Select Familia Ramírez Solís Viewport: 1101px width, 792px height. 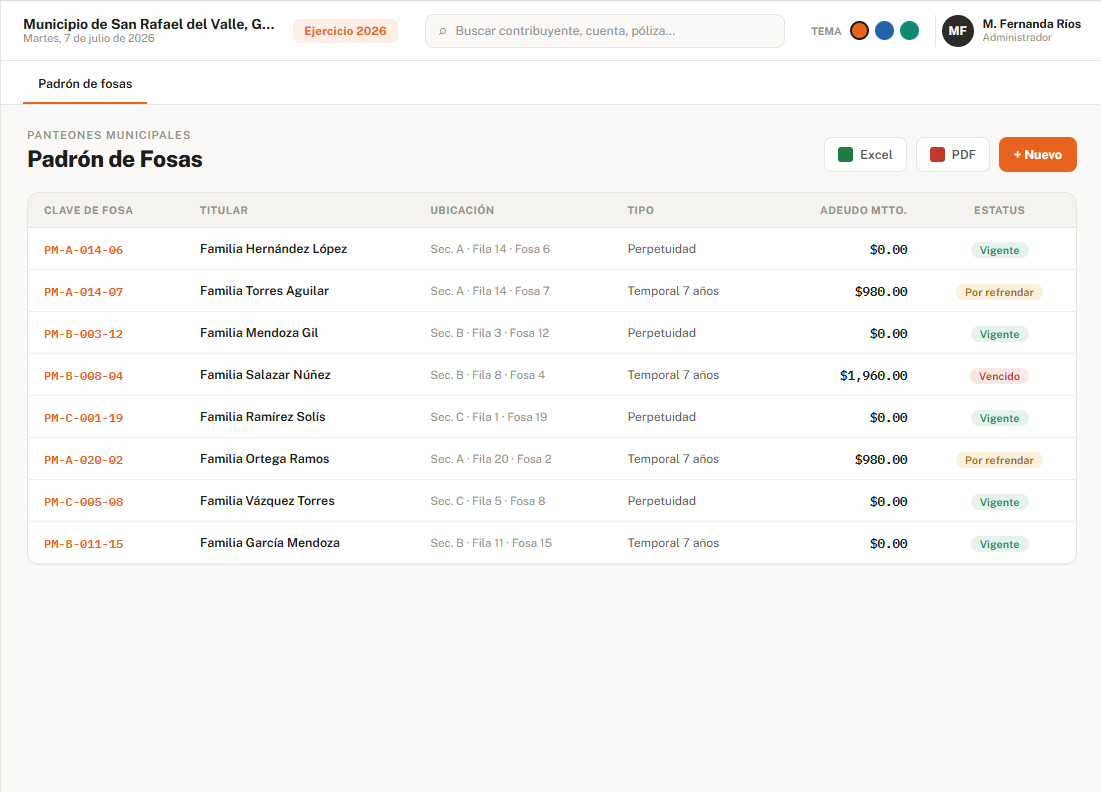click(x=263, y=417)
